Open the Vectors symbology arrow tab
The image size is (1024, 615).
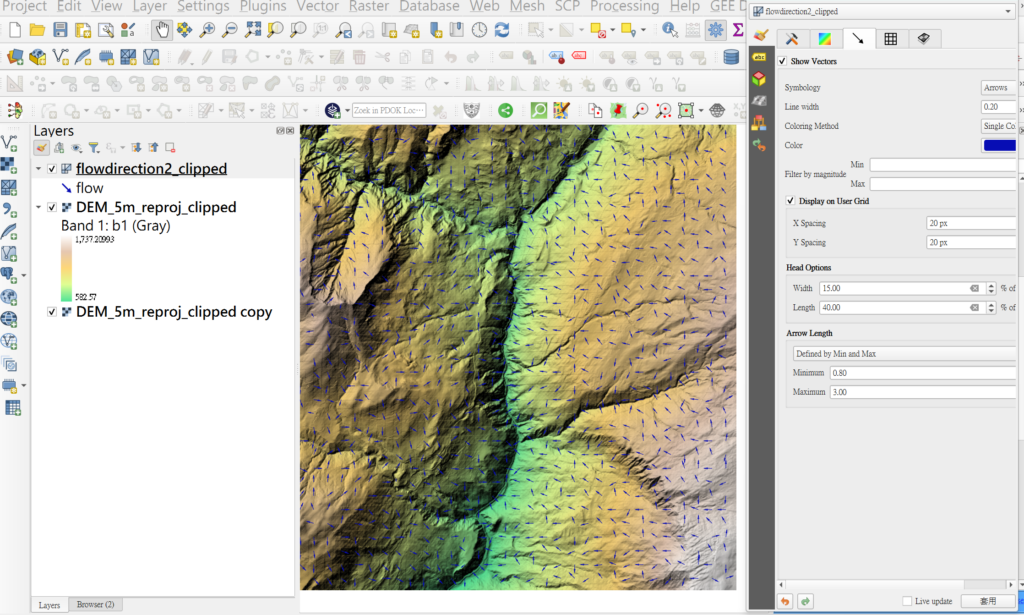coord(857,39)
